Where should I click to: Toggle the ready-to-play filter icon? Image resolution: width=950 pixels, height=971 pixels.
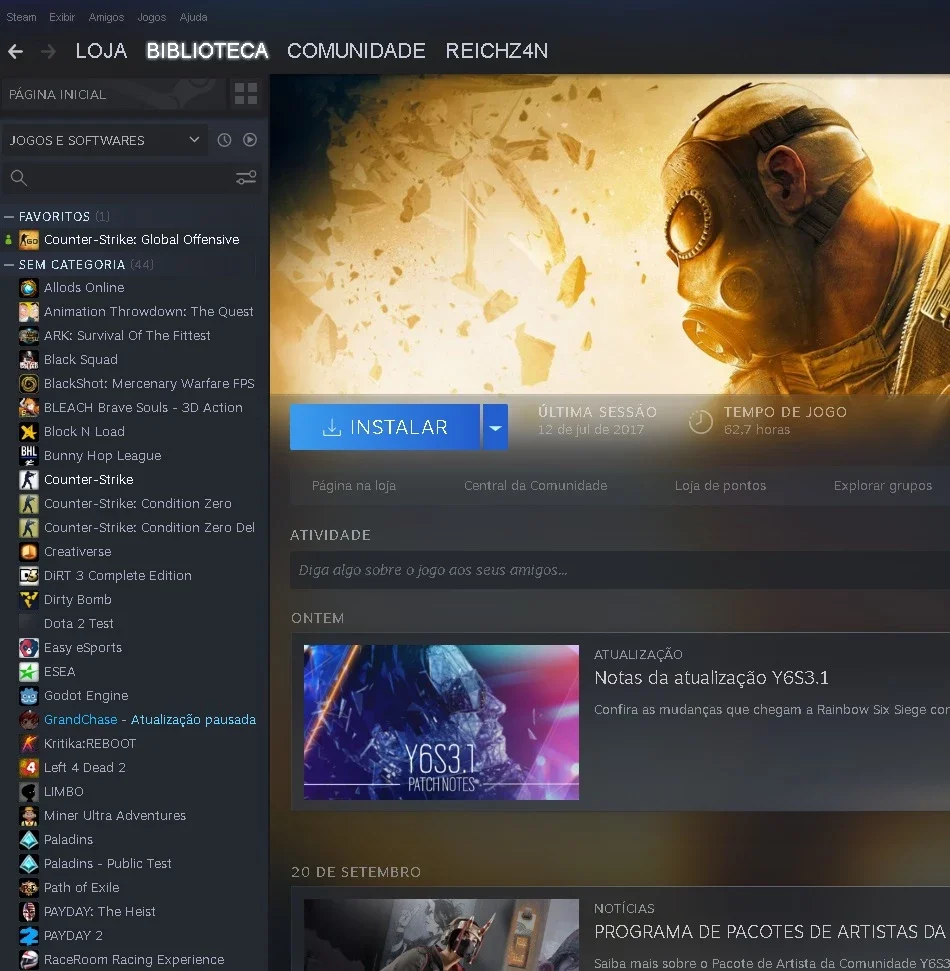coord(250,140)
